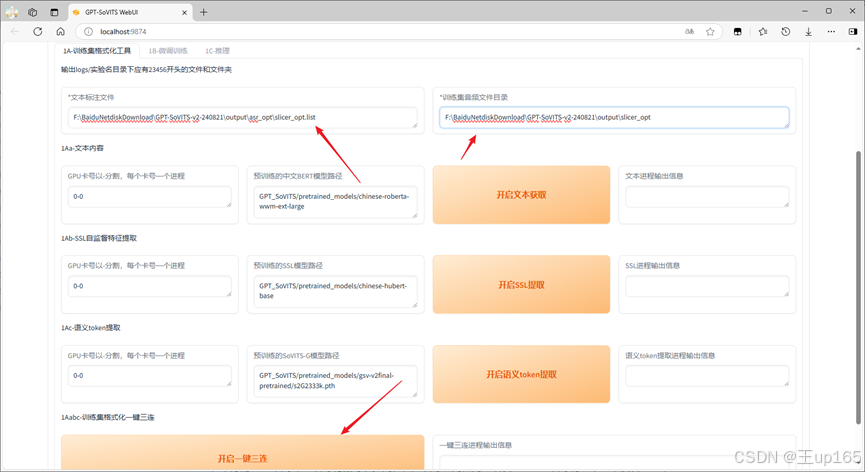Select the GPT-SoVITS WebUI browser tab
The width and height of the screenshot is (865, 472).
[x=130, y=12]
